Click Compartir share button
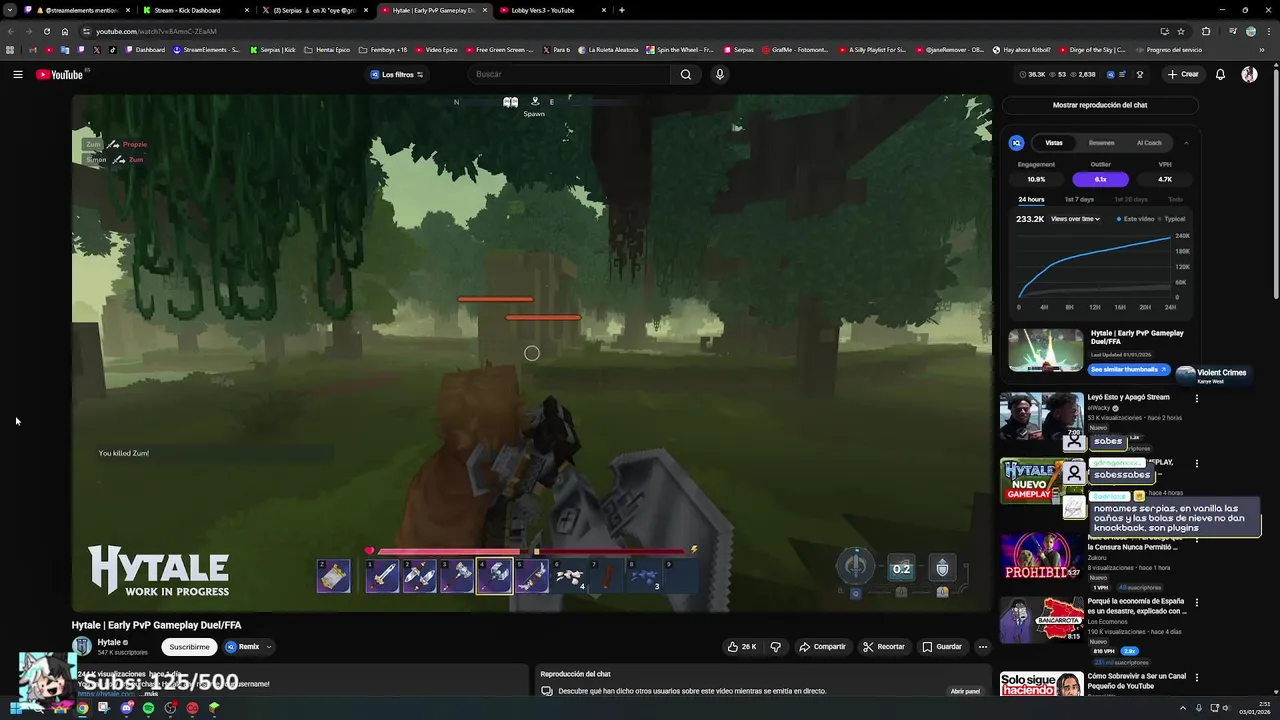1280x720 pixels. [822, 647]
